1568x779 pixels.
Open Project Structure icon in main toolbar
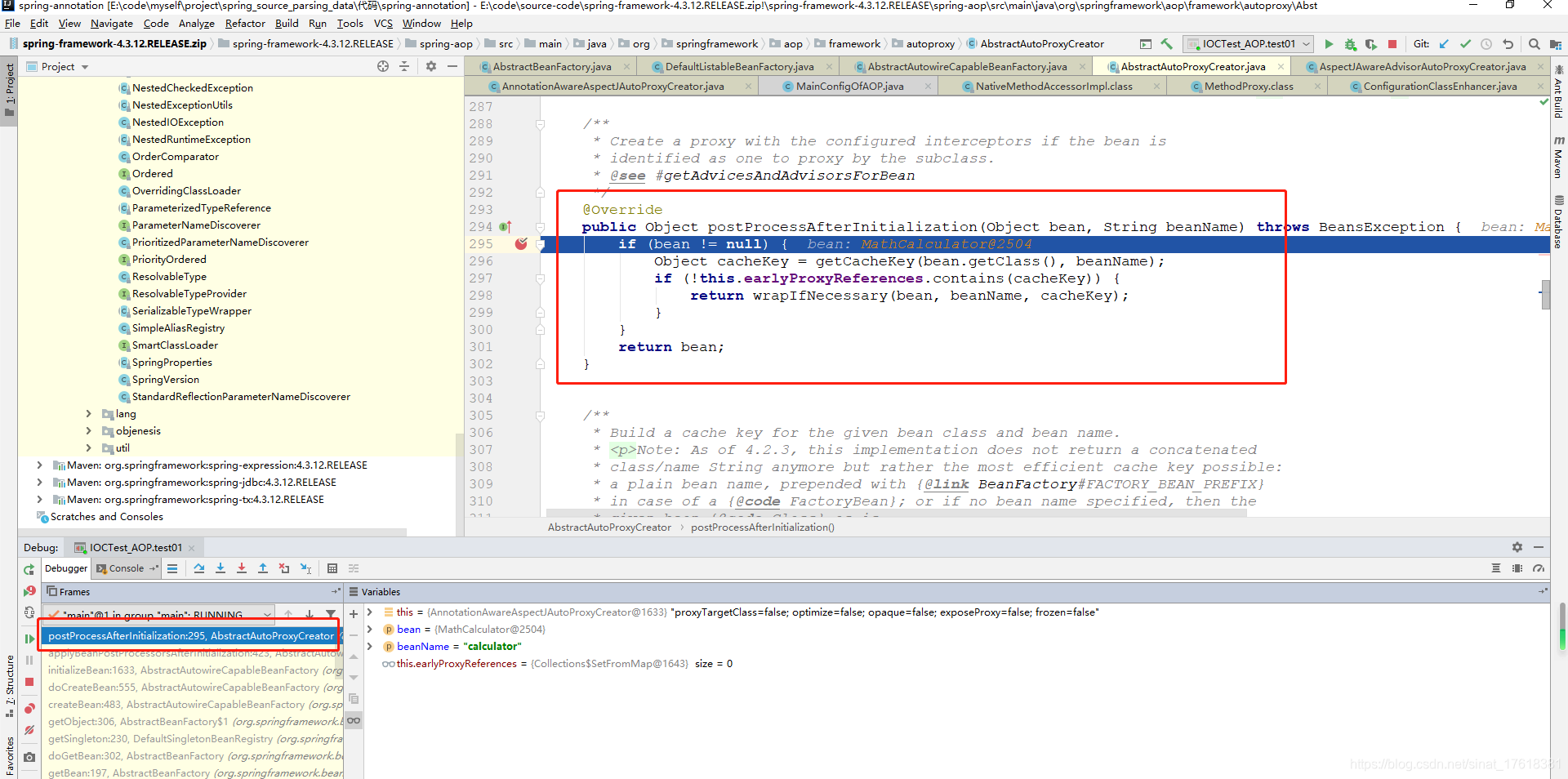click(x=1556, y=44)
